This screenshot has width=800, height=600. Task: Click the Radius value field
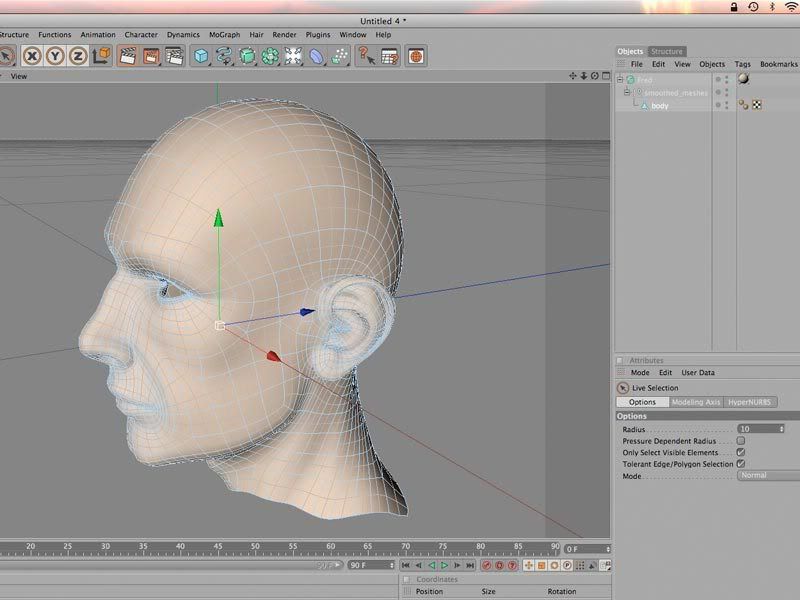point(758,428)
